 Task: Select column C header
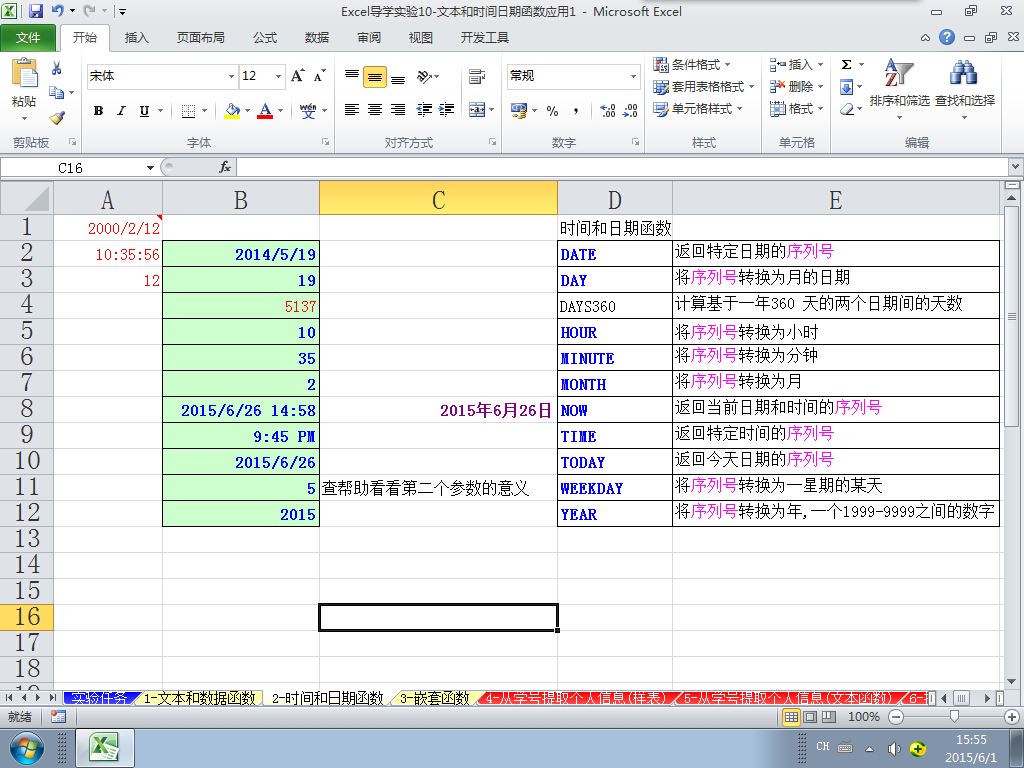(x=438, y=199)
